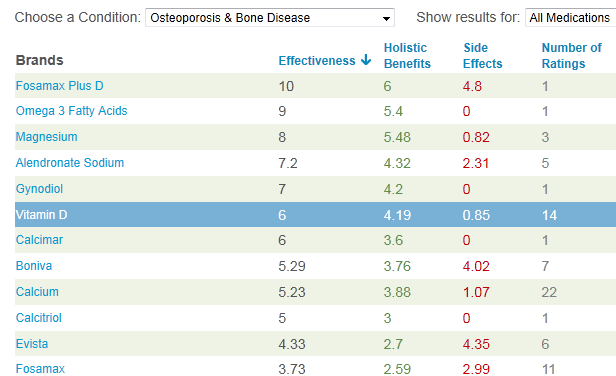
Task: Click the highlighted Vitamin D row
Action: point(315,215)
